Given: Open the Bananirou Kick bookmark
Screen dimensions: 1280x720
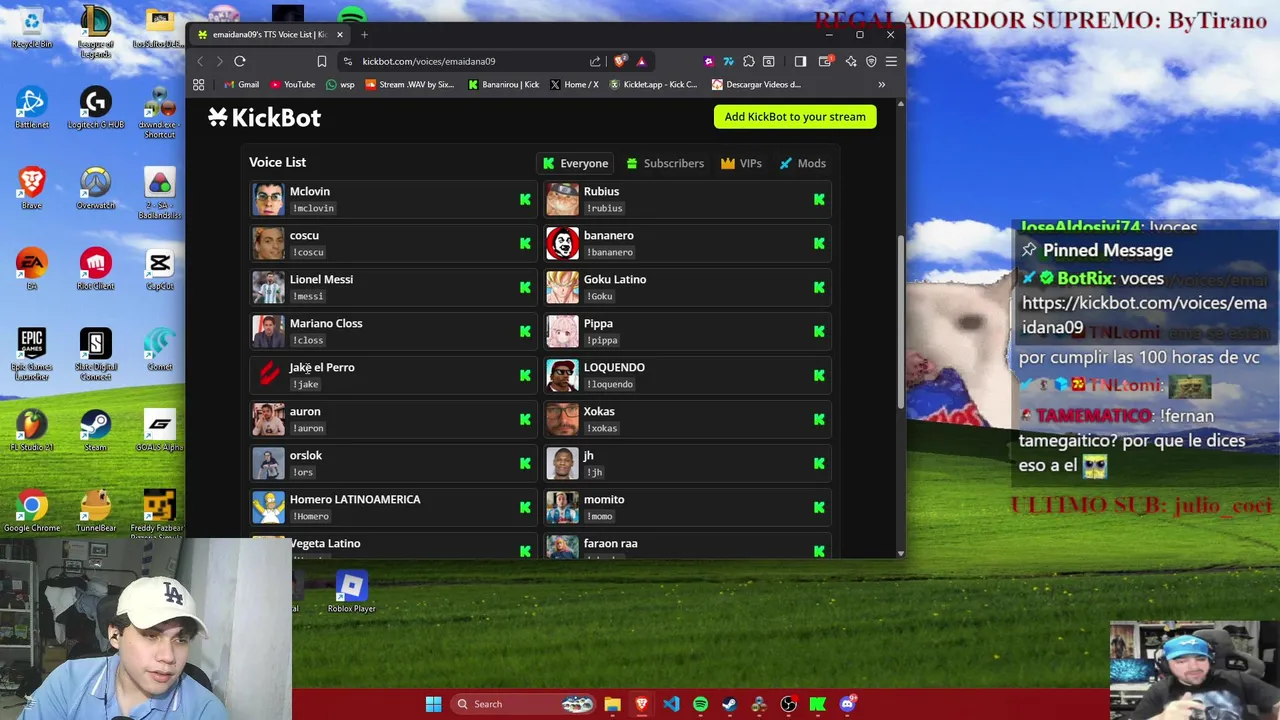Looking at the screenshot, I should coord(504,85).
